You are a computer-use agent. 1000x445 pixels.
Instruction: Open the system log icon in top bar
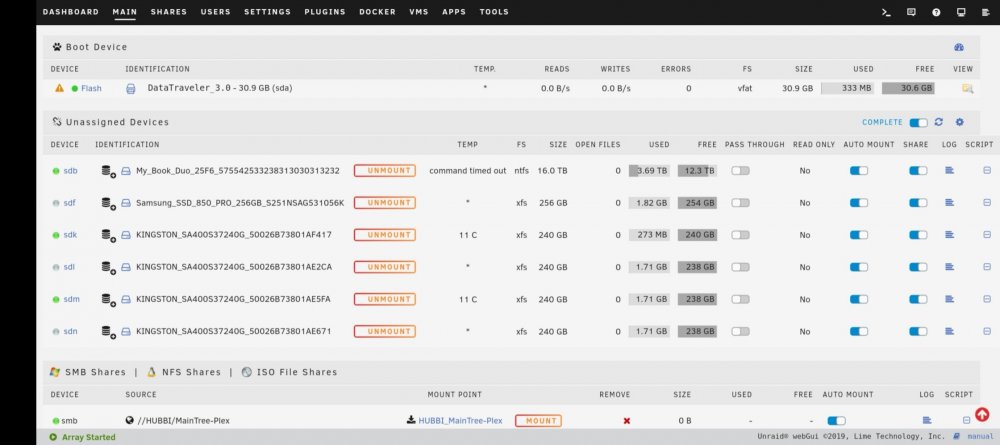click(986, 12)
